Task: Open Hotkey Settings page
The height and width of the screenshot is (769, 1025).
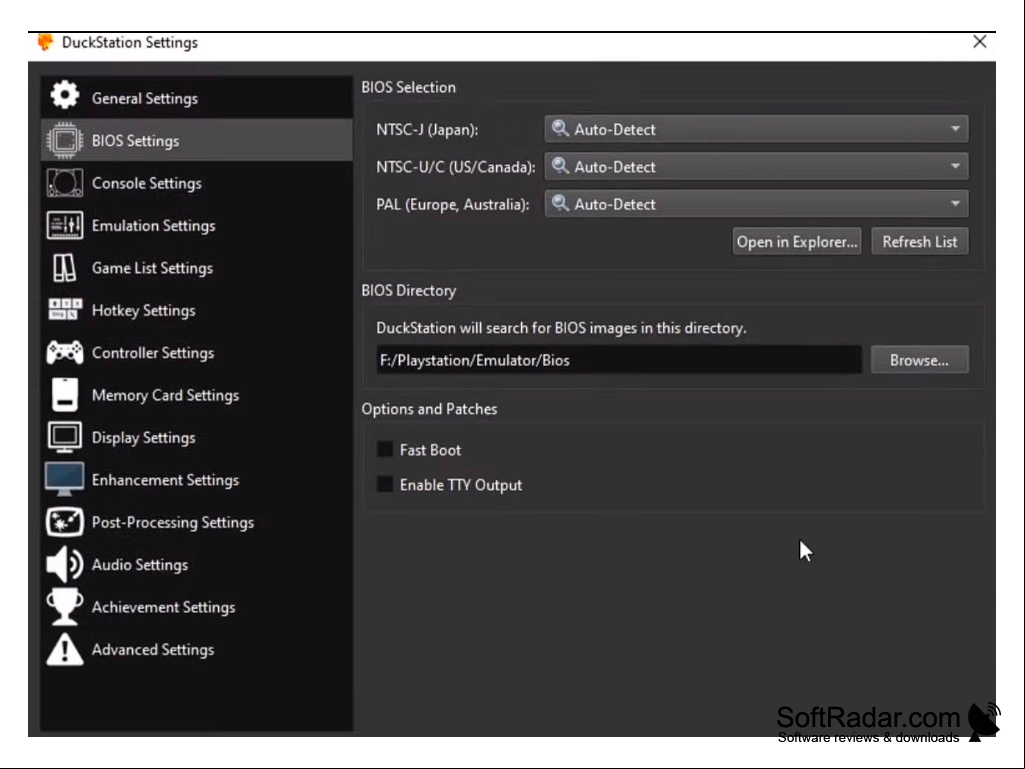Action: pos(197,310)
